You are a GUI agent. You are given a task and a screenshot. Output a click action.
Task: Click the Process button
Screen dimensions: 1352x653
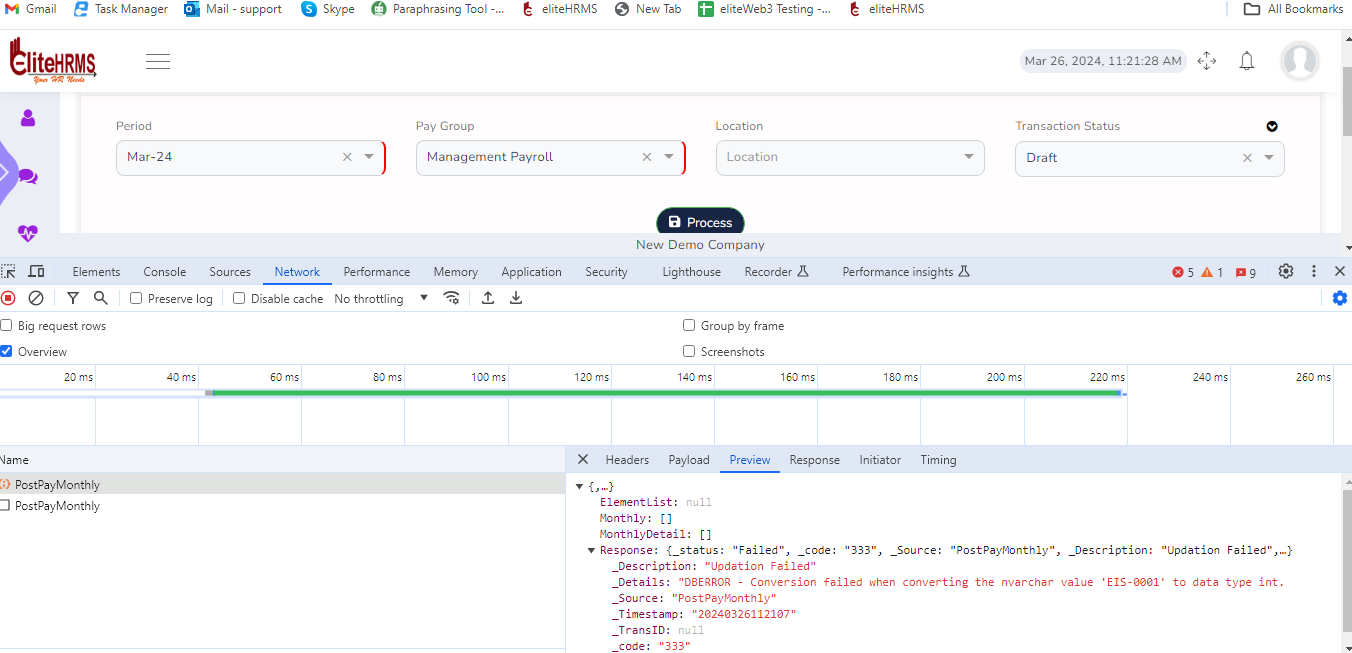coord(700,222)
